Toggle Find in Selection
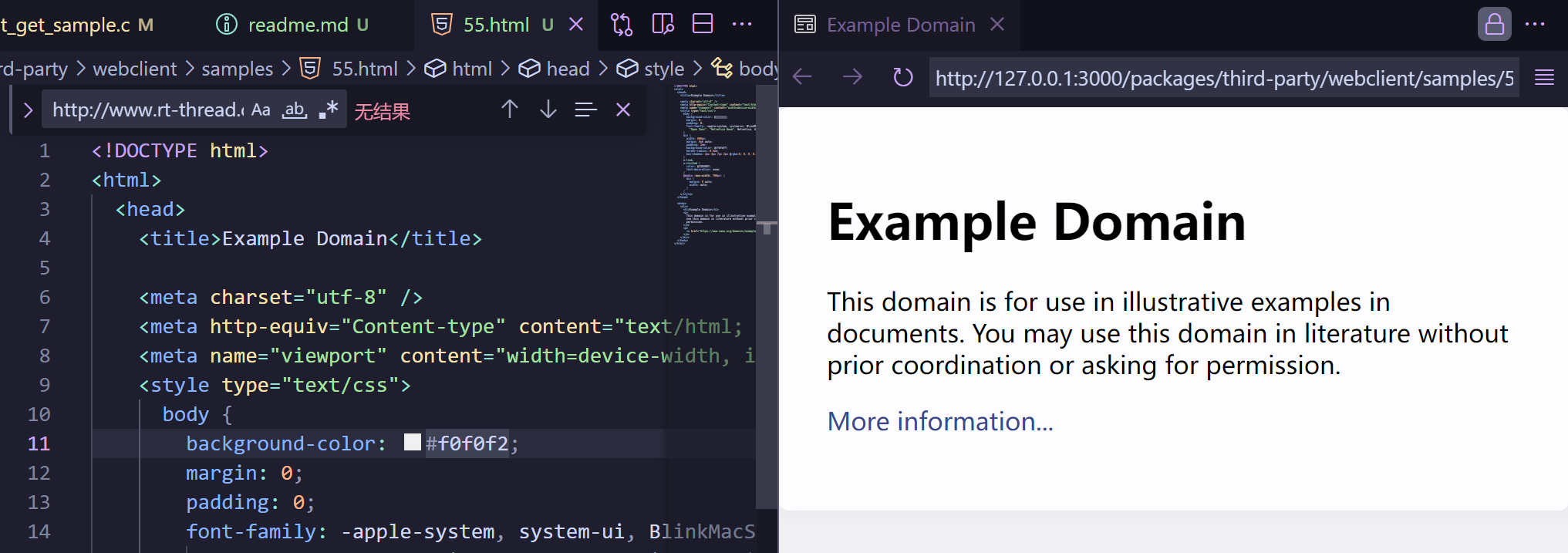The height and width of the screenshot is (553, 1568). pos(586,110)
